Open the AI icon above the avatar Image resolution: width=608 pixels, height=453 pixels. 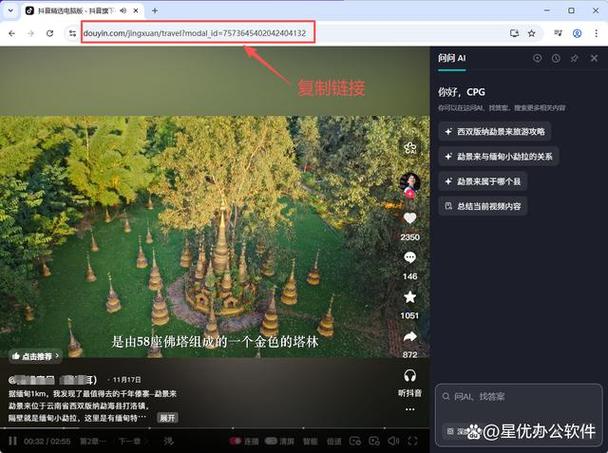[409, 147]
